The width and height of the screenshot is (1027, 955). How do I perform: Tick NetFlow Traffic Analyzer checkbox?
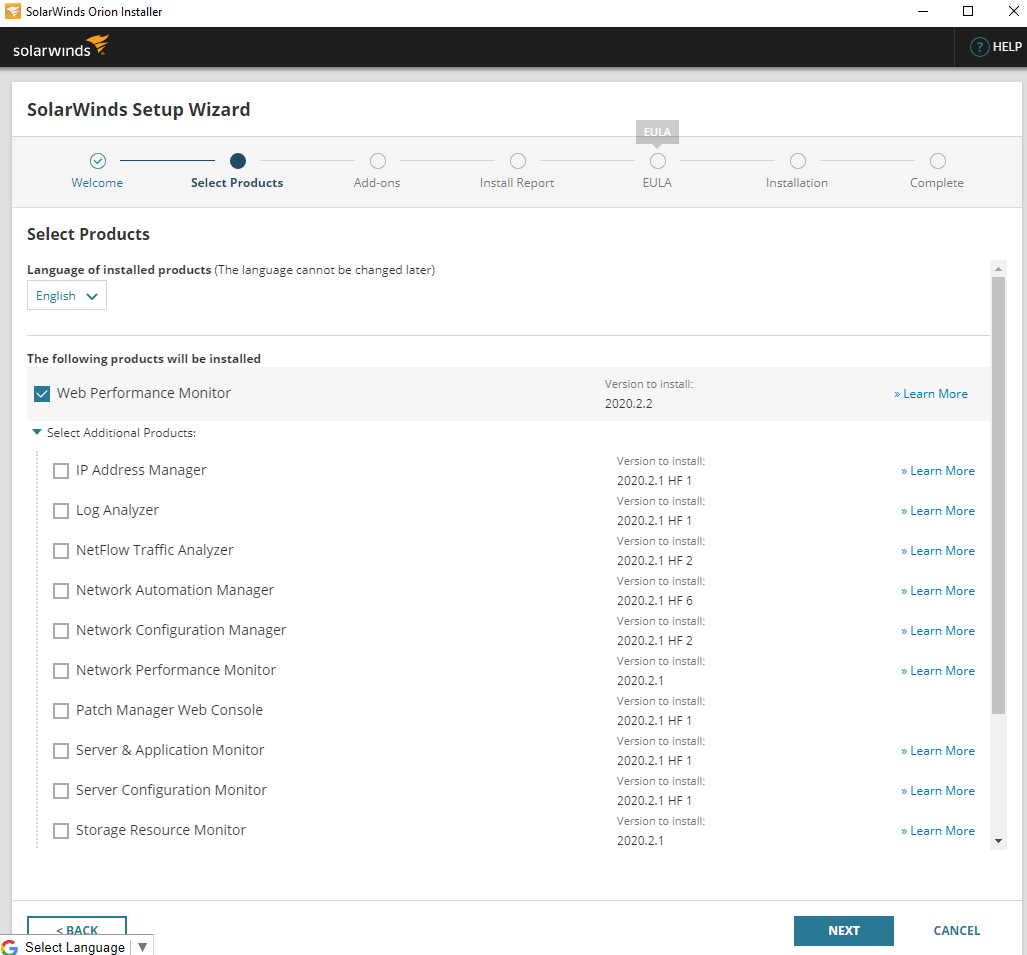click(61, 551)
